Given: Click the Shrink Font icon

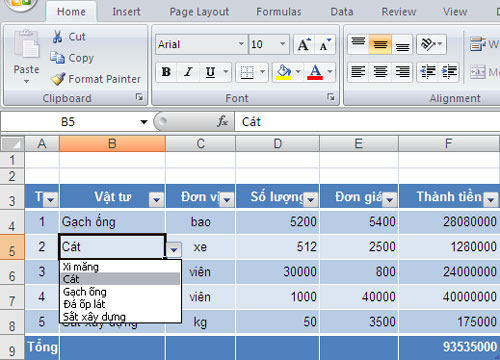Looking at the screenshot, I should pyautogui.click(x=325, y=44).
